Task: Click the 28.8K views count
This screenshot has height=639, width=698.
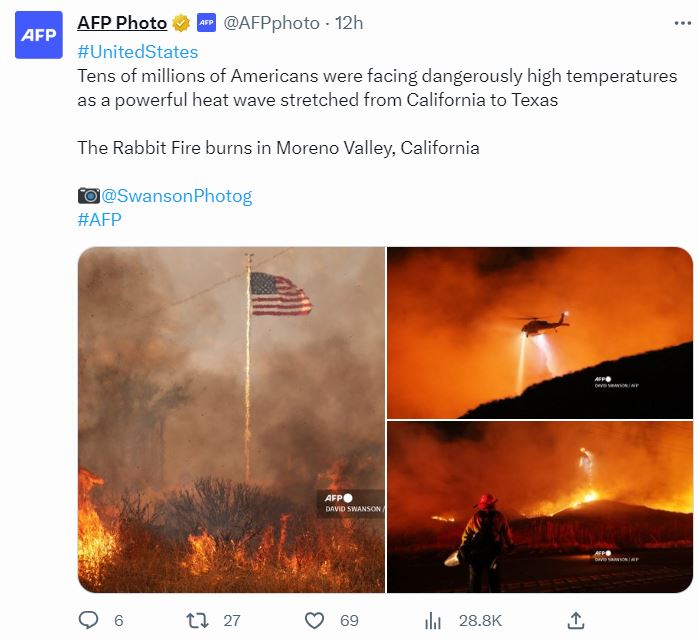Action: [x=479, y=620]
